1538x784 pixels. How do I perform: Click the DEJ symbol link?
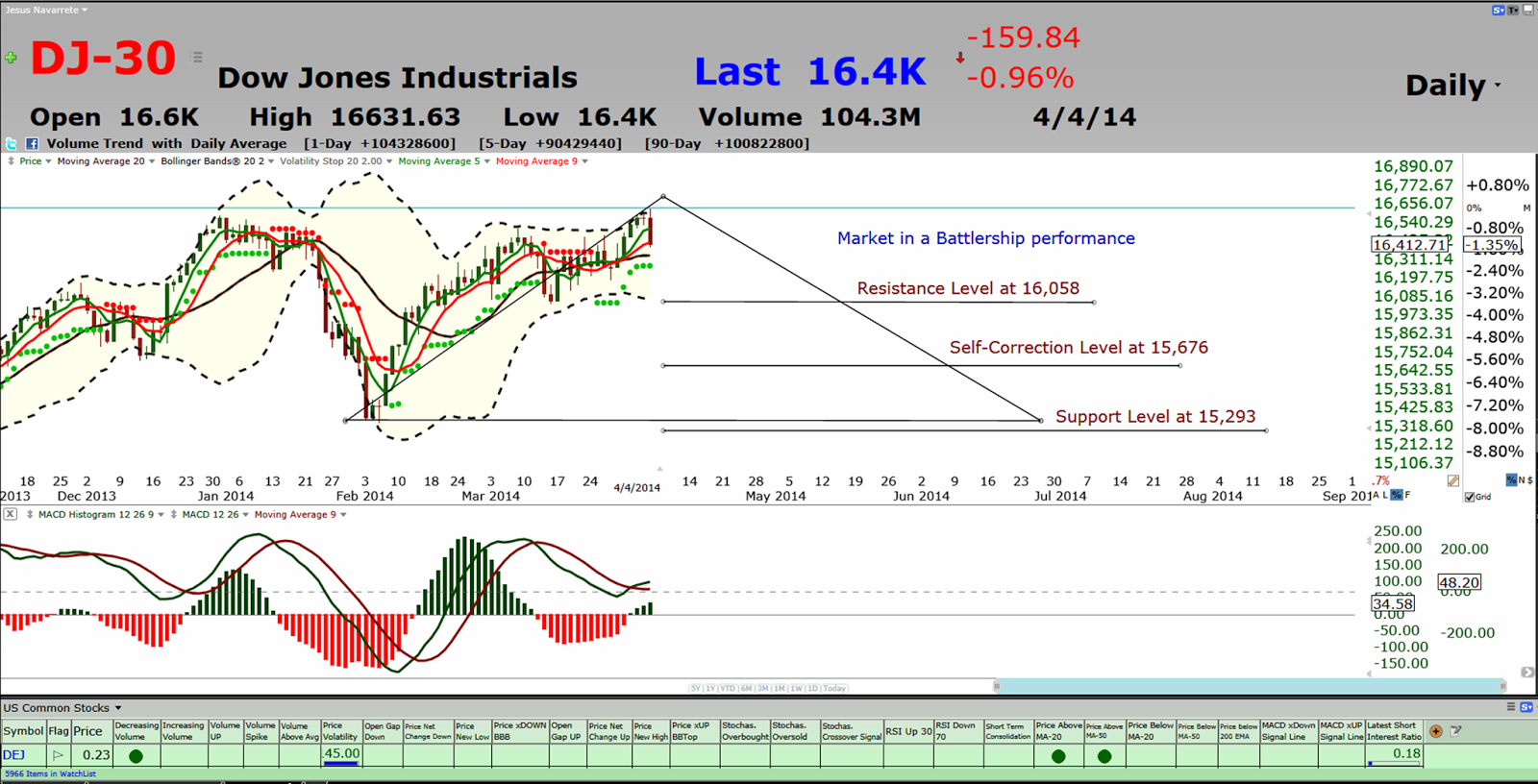(x=13, y=755)
